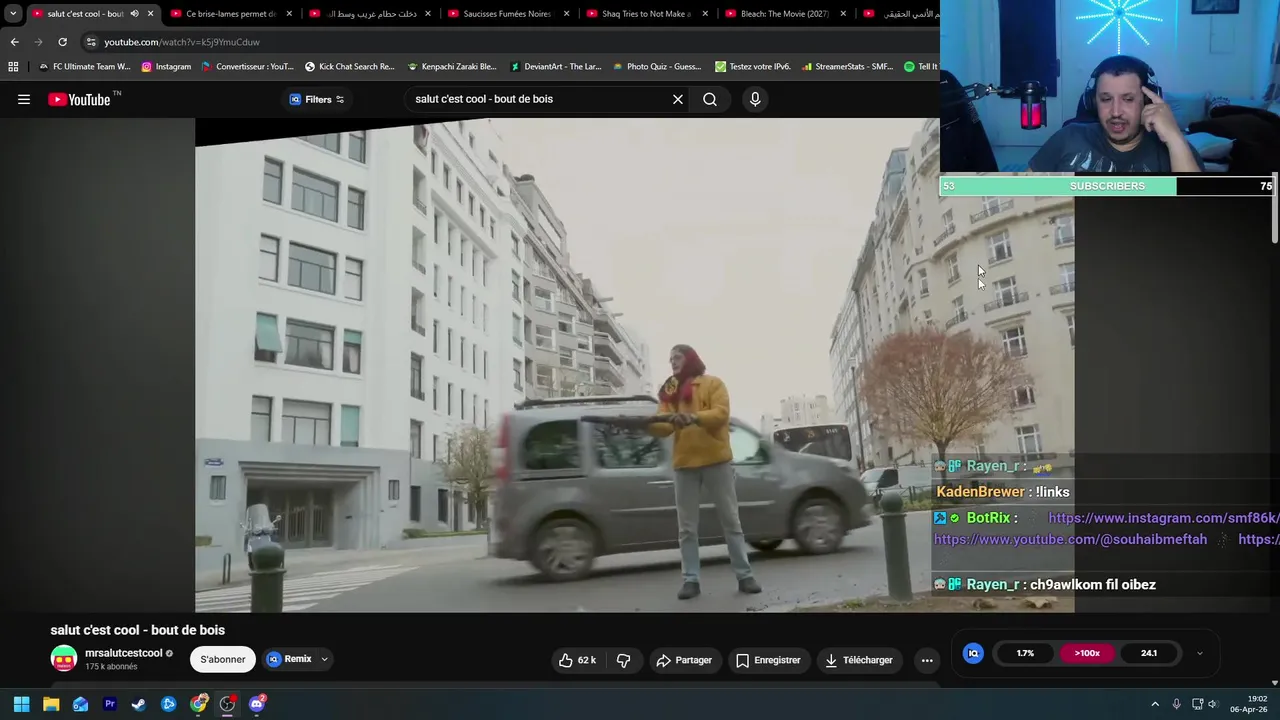
Task: Open mrsalutcestcool channel avatar
Action: (64, 659)
